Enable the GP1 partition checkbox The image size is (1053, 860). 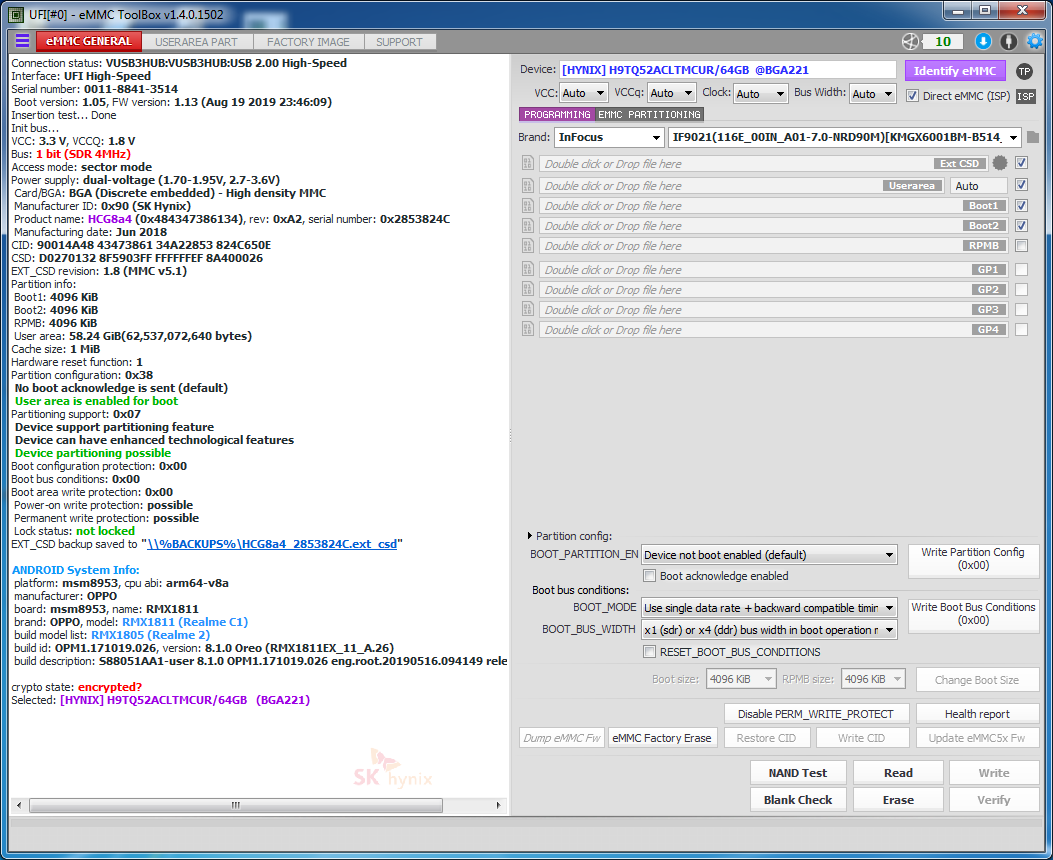(x=1021, y=269)
